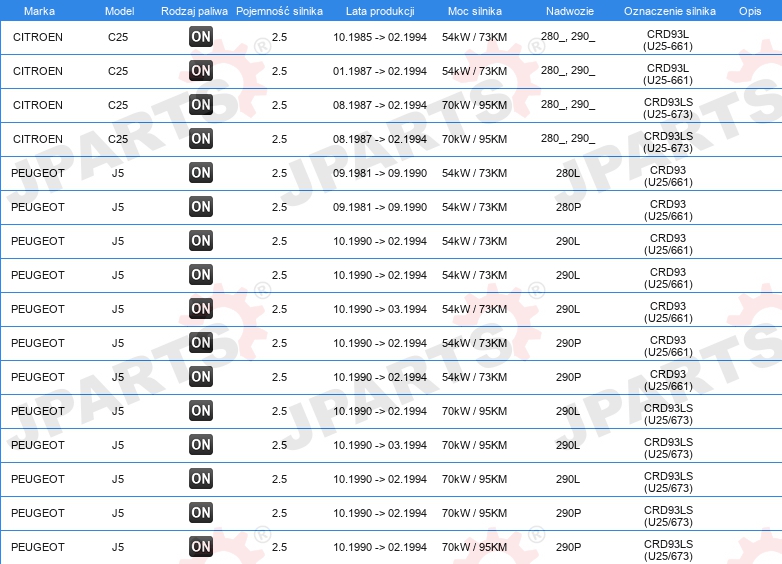Viewport: 782px width, 564px height.
Task: Click the Moc silnika column header
Action: point(475,11)
